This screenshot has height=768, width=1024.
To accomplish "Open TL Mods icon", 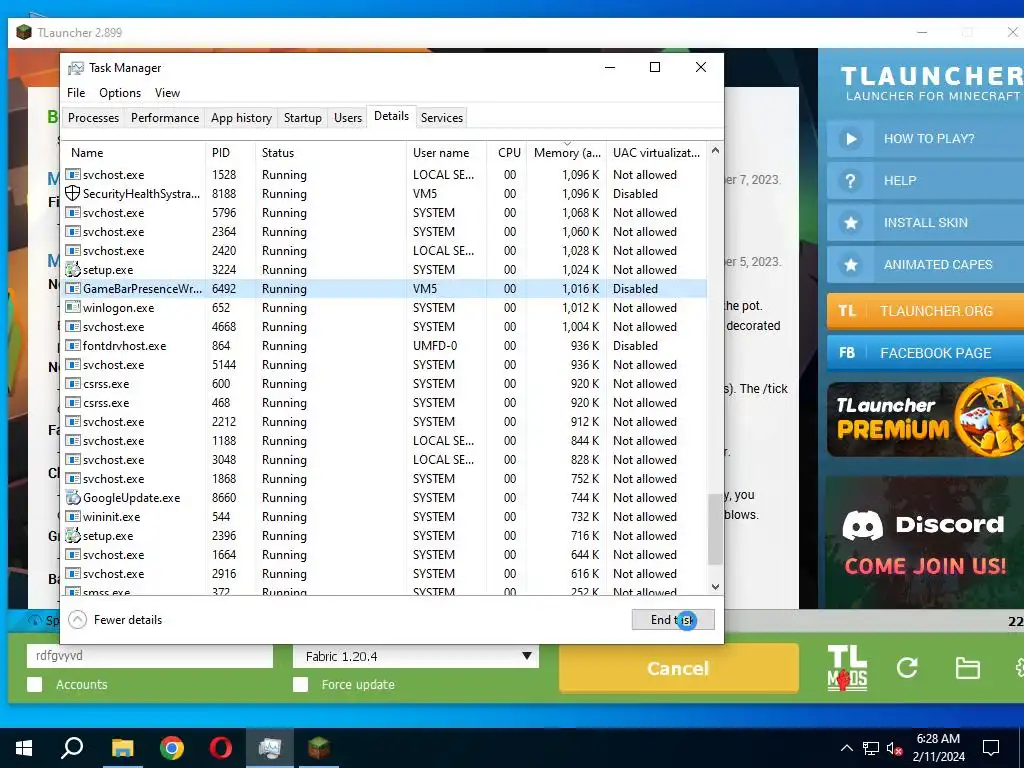I will [847, 668].
